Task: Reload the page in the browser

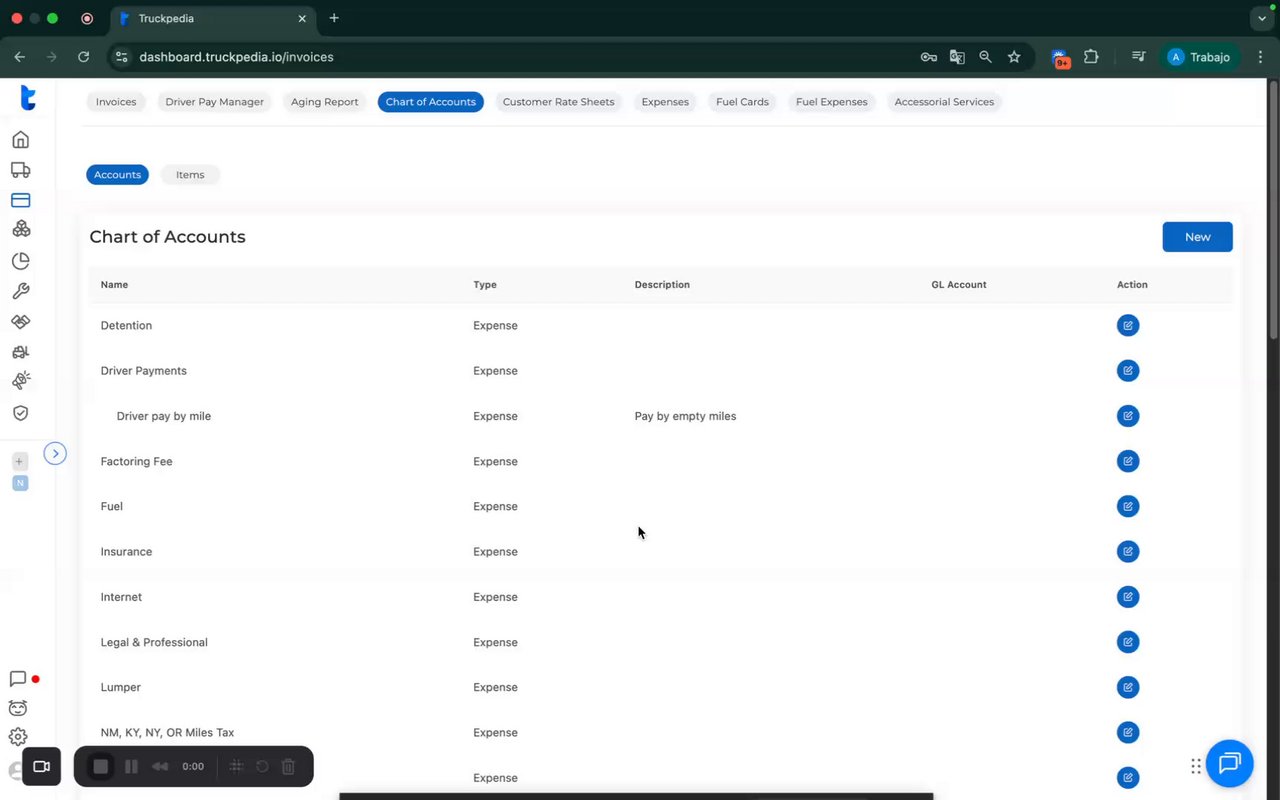Action: pos(84,57)
